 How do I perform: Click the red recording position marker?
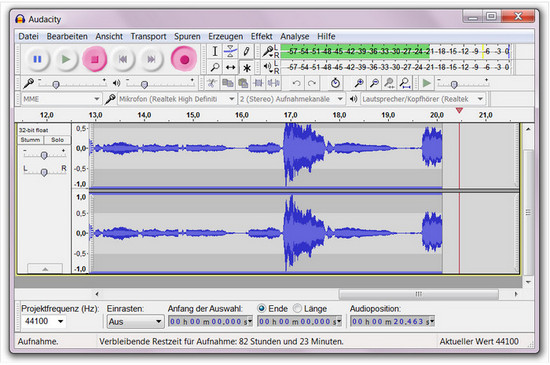[459, 110]
